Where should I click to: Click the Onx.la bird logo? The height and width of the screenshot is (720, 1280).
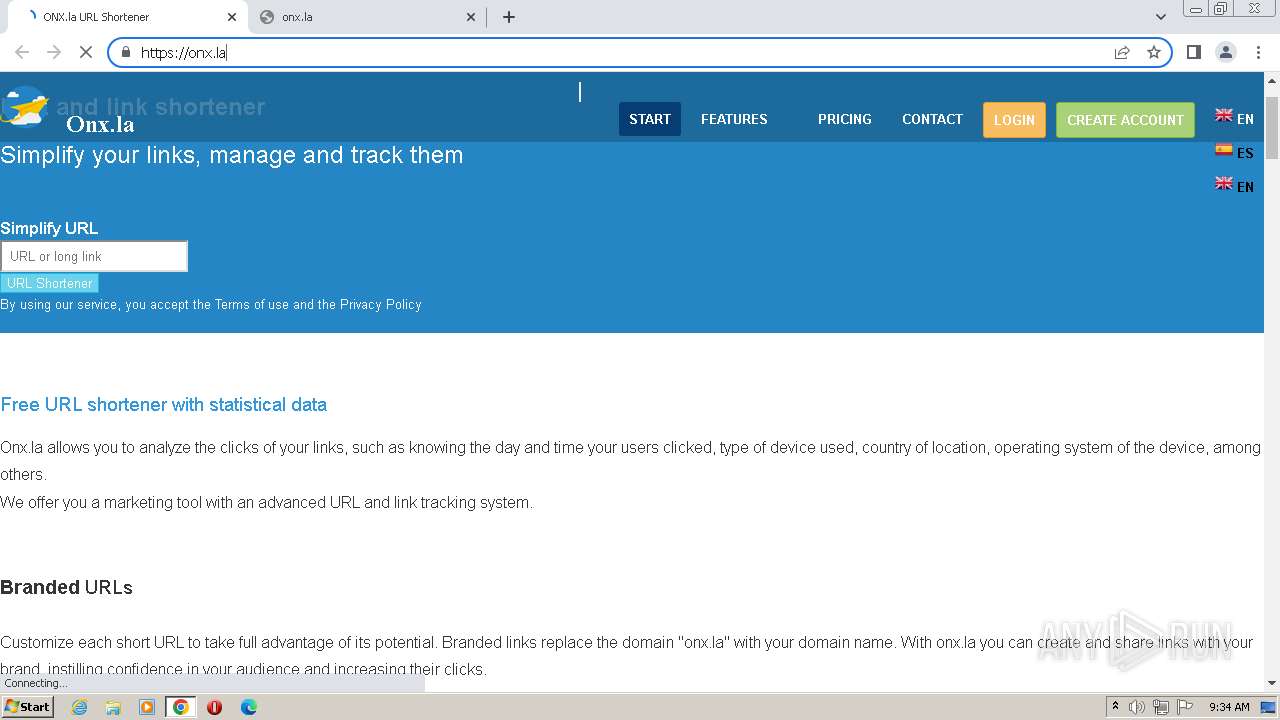[x=26, y=106]
